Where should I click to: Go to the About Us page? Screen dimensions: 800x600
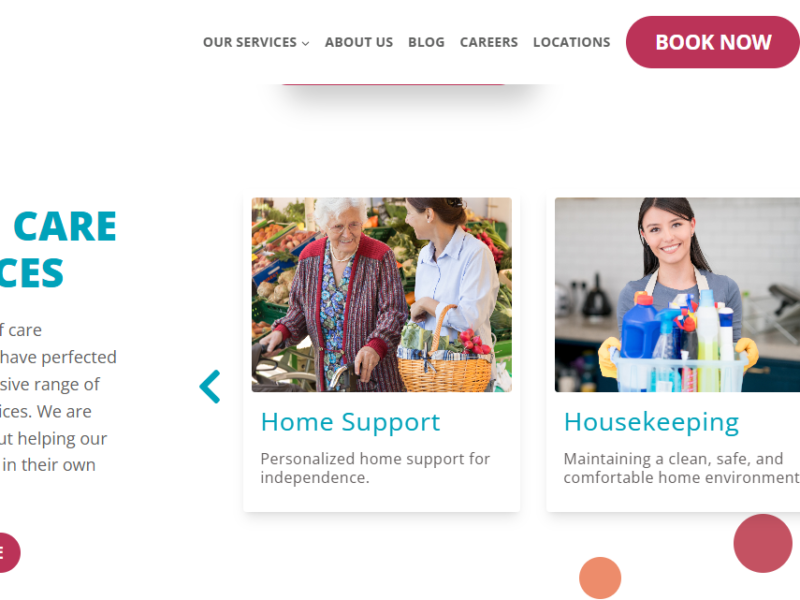pos(359,42)
